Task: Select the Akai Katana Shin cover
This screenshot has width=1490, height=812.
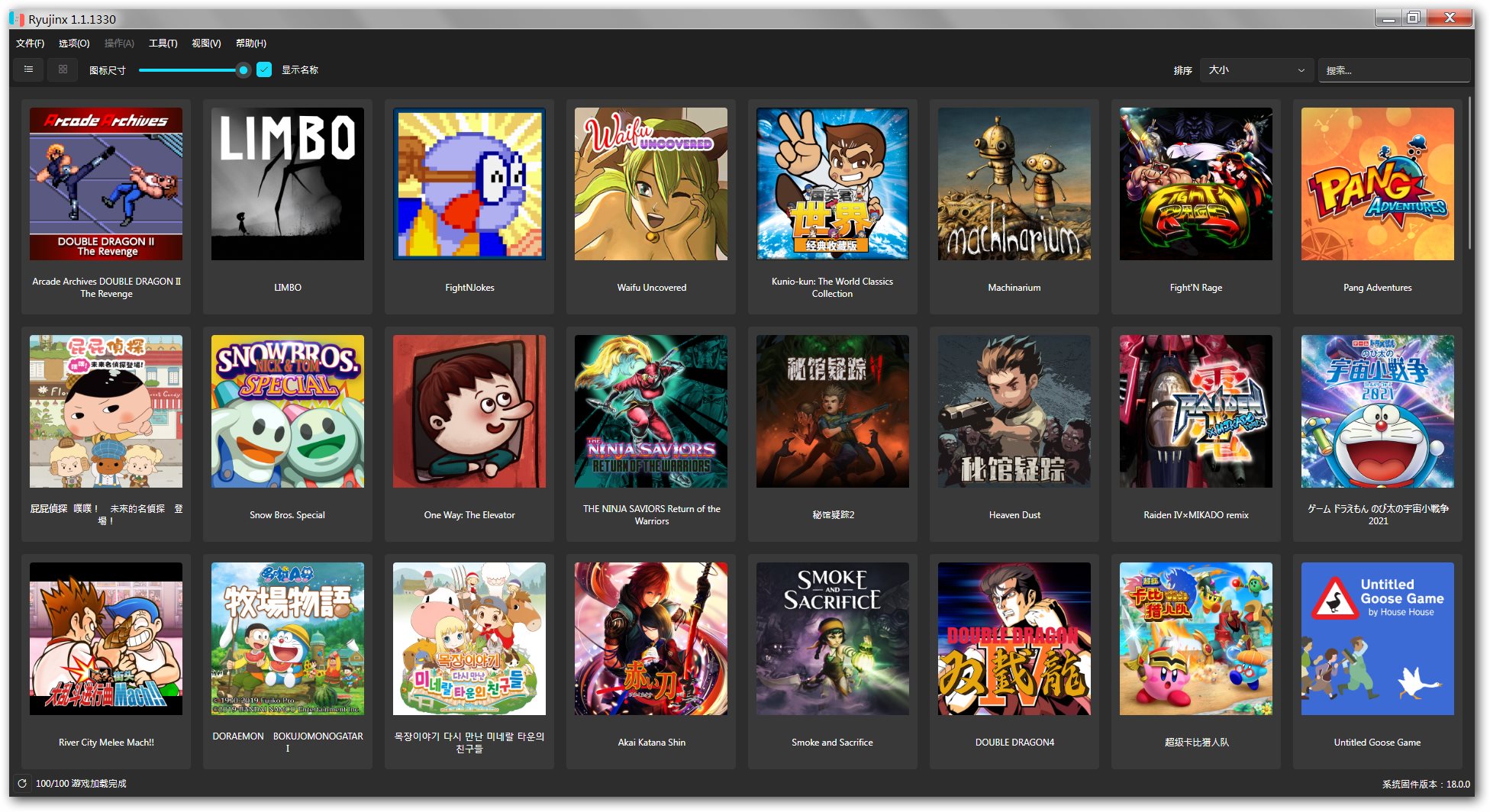Action: [651, 639]
